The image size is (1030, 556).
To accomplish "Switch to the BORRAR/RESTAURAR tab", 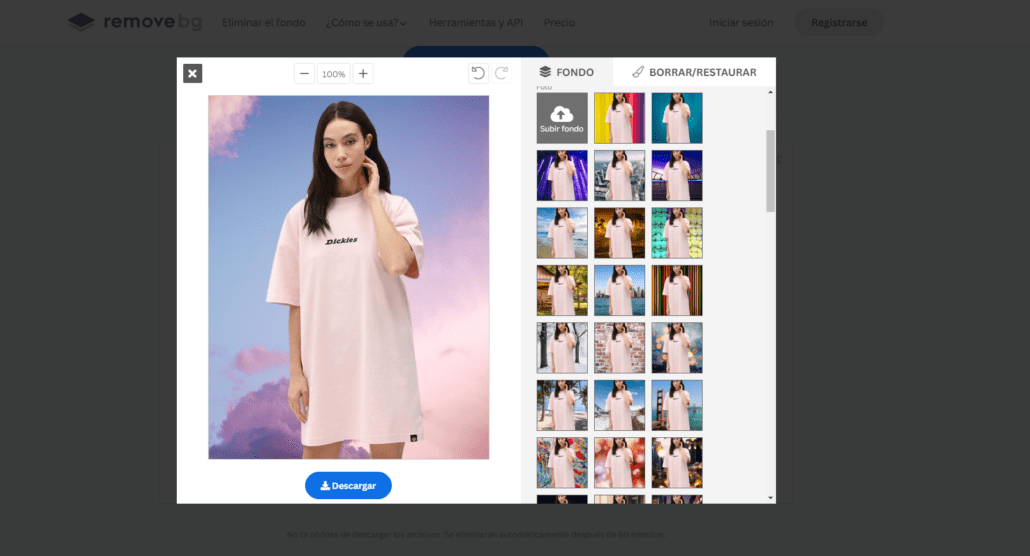I will (694, 72).
